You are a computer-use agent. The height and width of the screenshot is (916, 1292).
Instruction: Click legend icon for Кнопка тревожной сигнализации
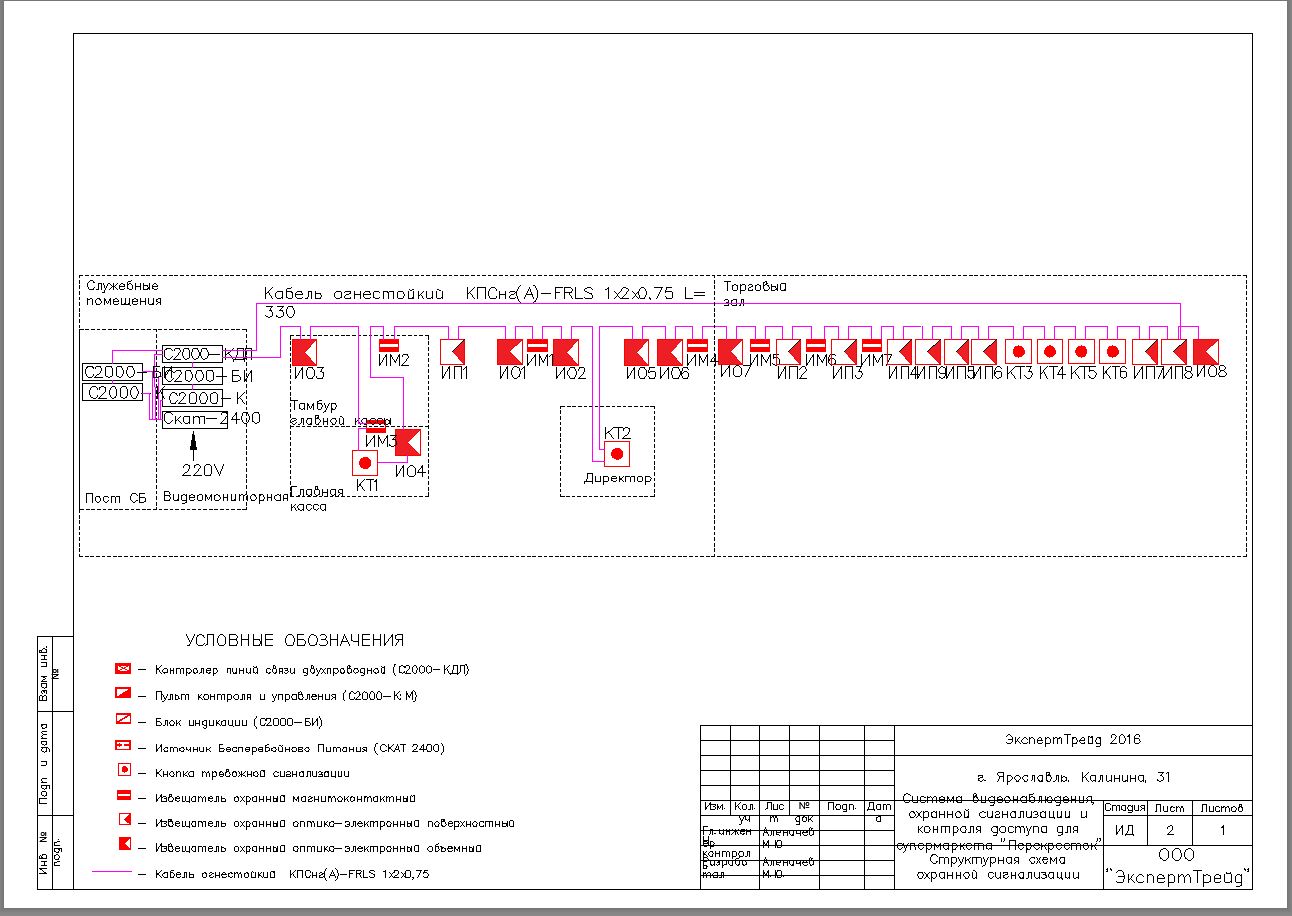point(124,772)
